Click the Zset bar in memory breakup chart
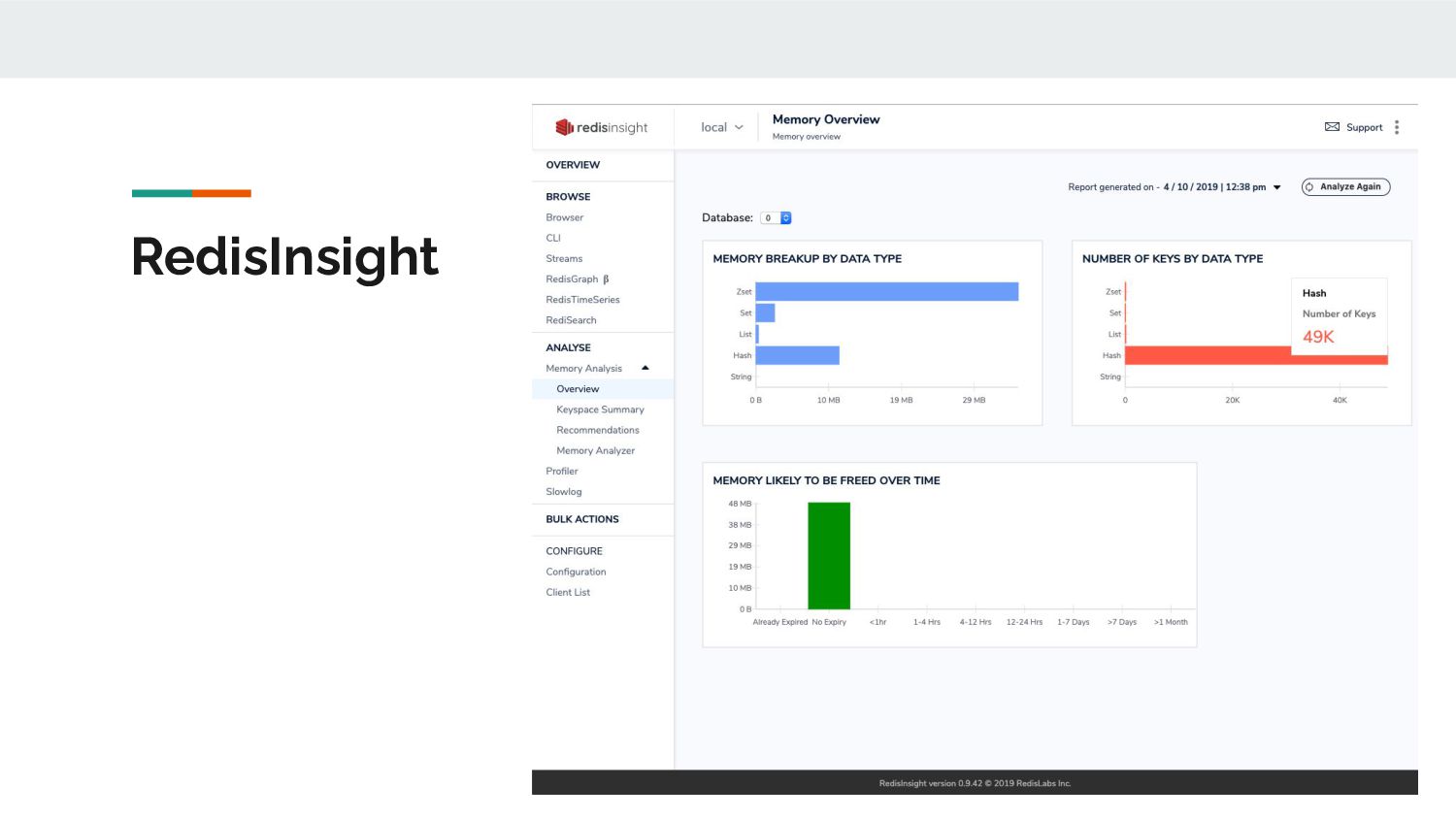 click(x=886, y=292)
